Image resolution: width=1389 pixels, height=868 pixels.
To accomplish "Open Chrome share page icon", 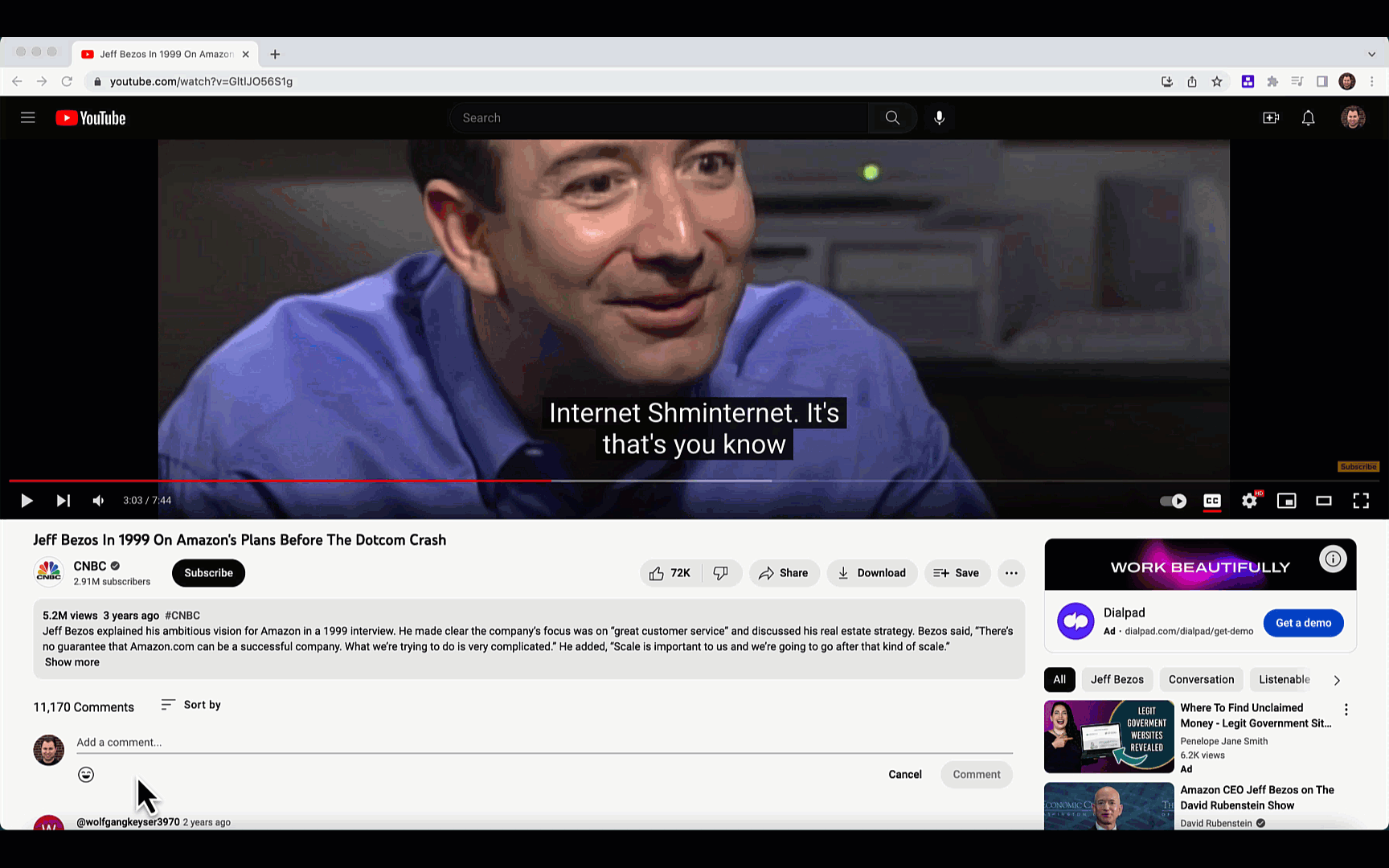I will coord(1192,81).
